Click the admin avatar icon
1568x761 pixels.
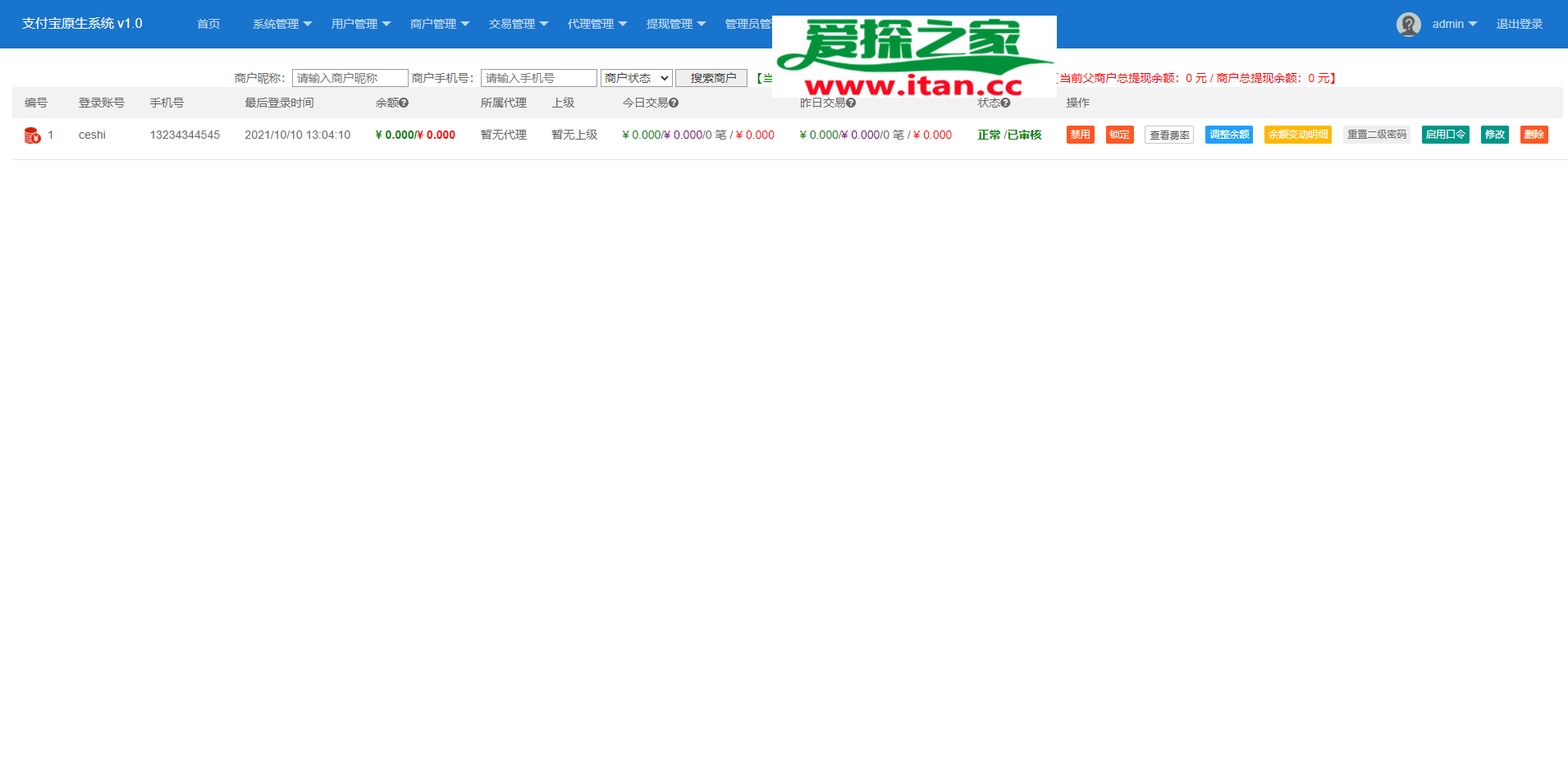[1408, 25]
